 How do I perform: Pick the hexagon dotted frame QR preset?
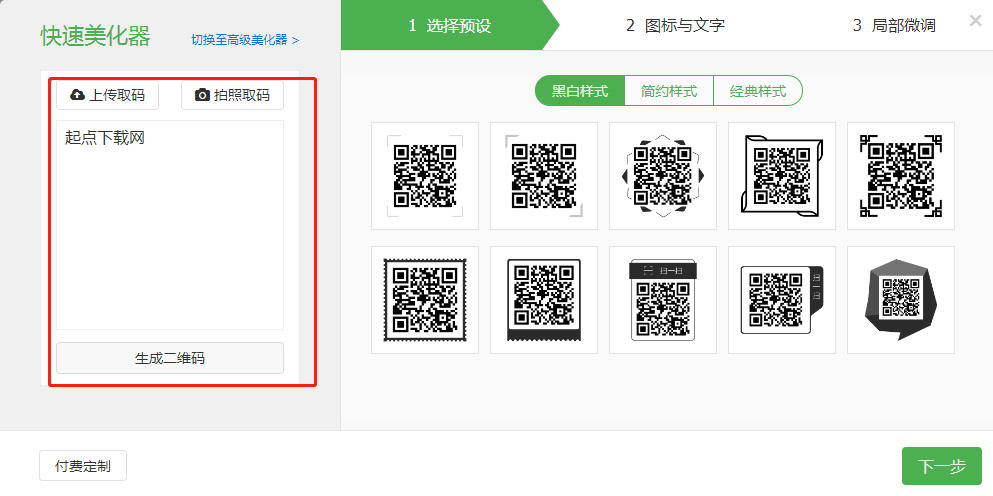tap(663, 175)
